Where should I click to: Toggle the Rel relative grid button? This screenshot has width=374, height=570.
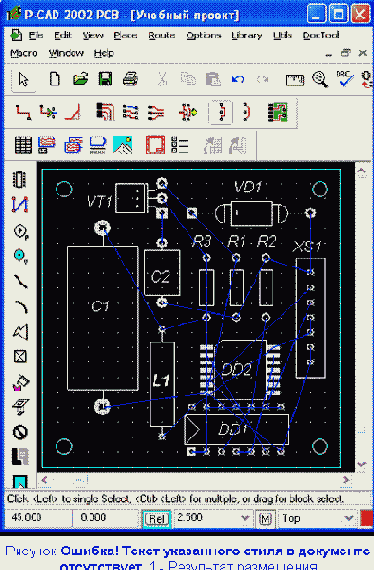(157, 519)
